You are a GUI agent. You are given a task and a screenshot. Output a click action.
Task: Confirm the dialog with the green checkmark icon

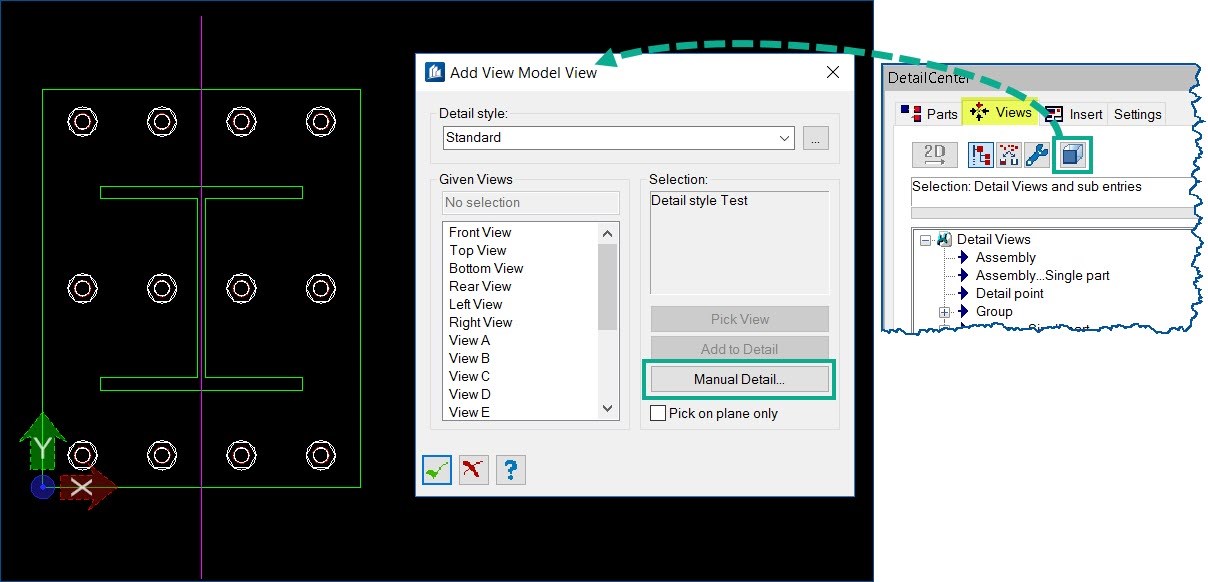(x=436, y=469)
